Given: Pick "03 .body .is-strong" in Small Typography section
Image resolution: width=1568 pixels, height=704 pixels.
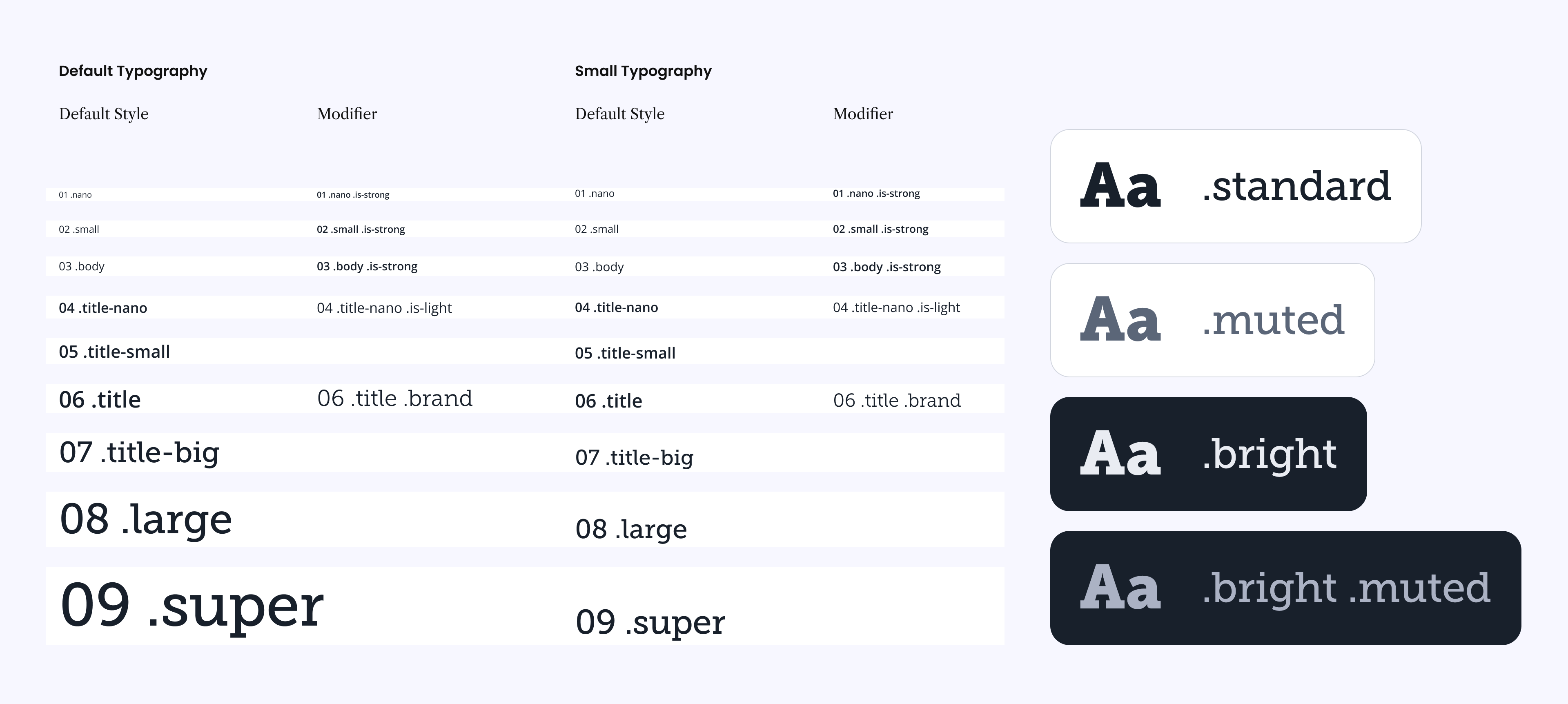Looking at the screenshot, I should 887,267.
